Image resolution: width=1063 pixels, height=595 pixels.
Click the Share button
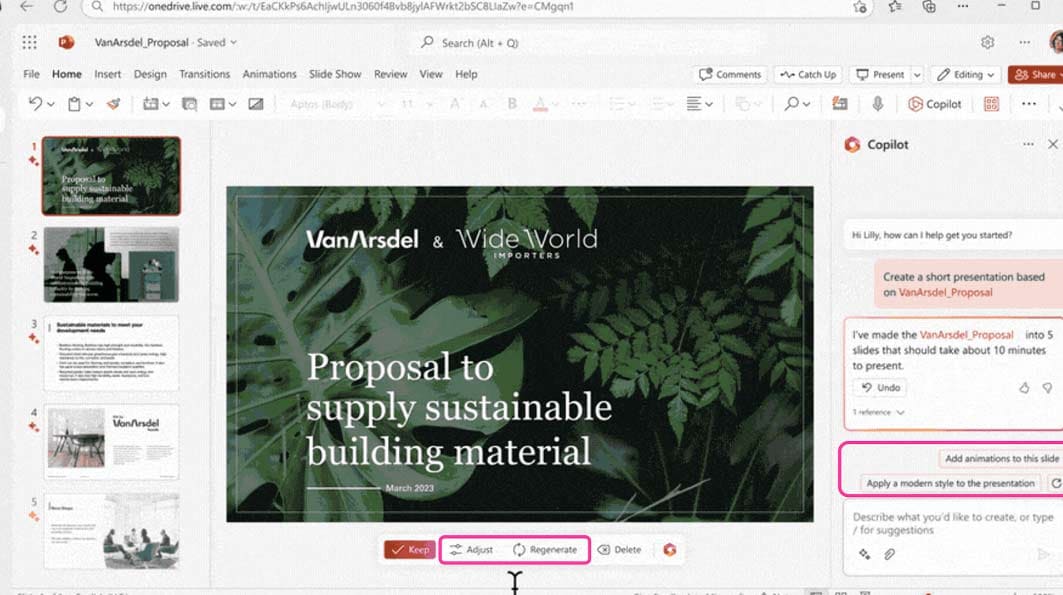1035,75
